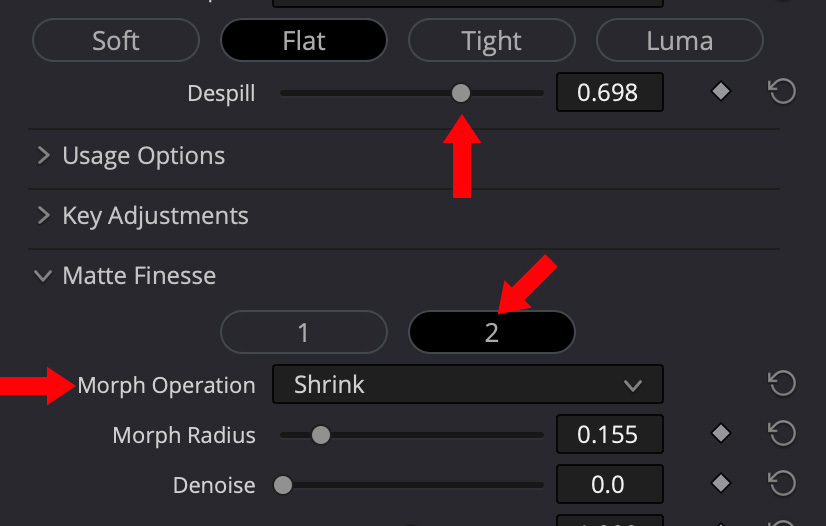
Task: Reset the Denoise value
Action: pyautogui.click(x=781, y=484)
